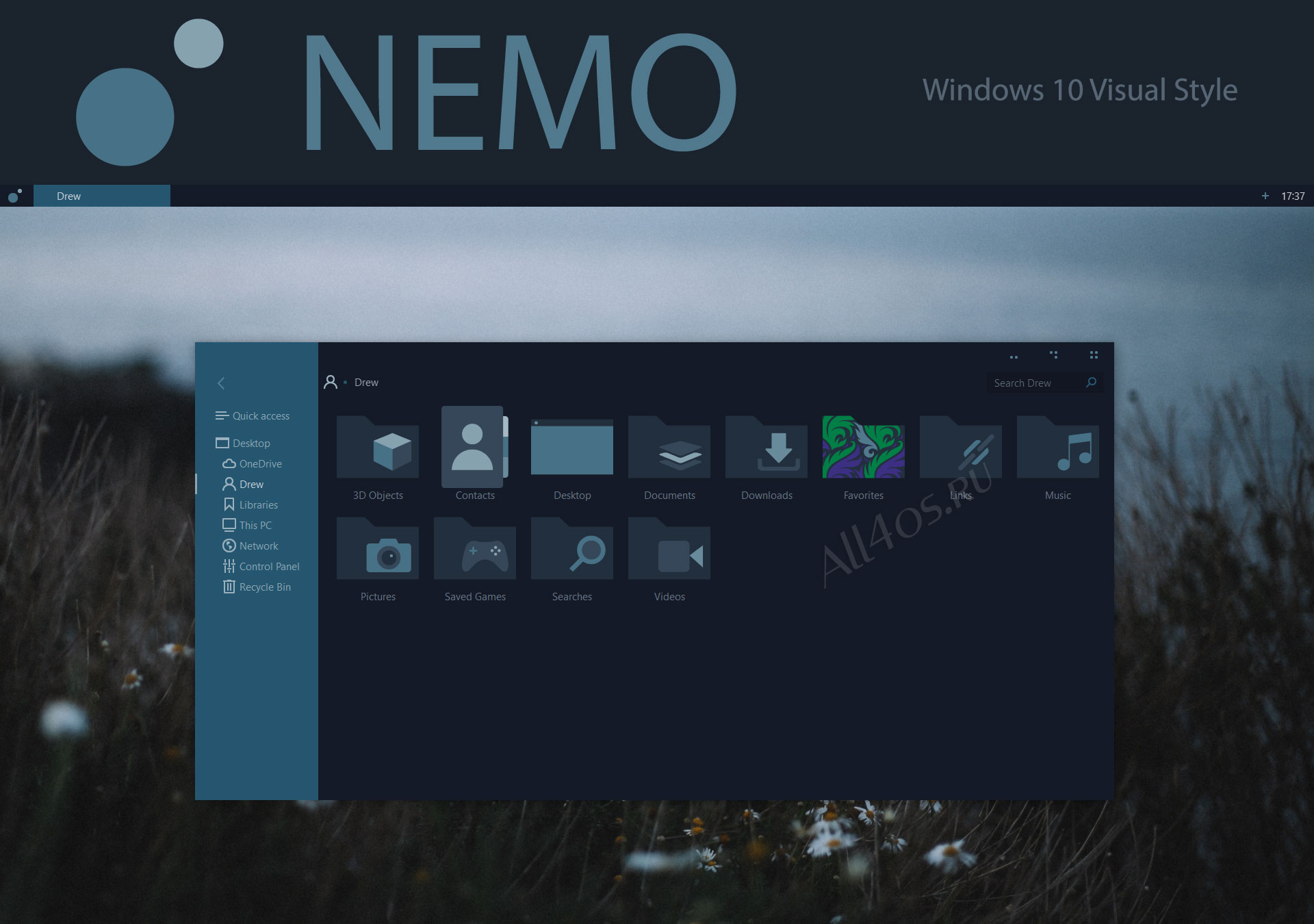Open the 3D Objects folder icon

click(378, 447)
